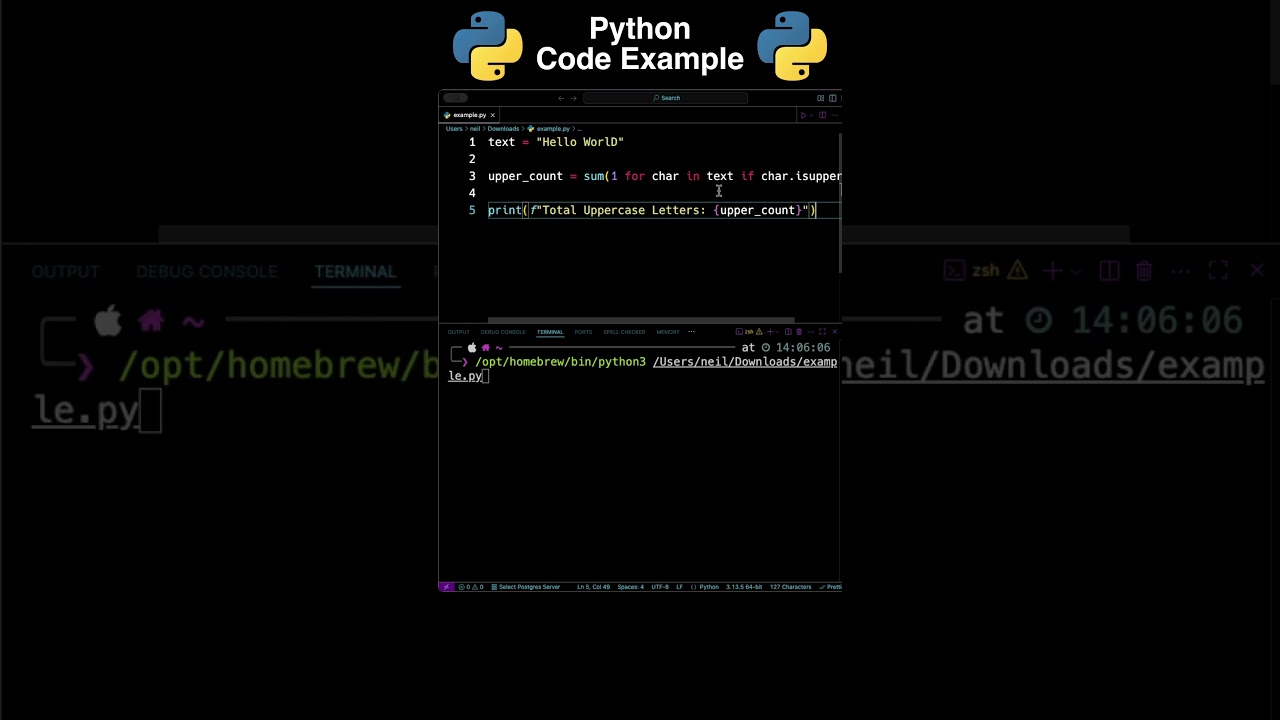
Task: Open the errors and warnings count in status bar
Action: [471, 587]
